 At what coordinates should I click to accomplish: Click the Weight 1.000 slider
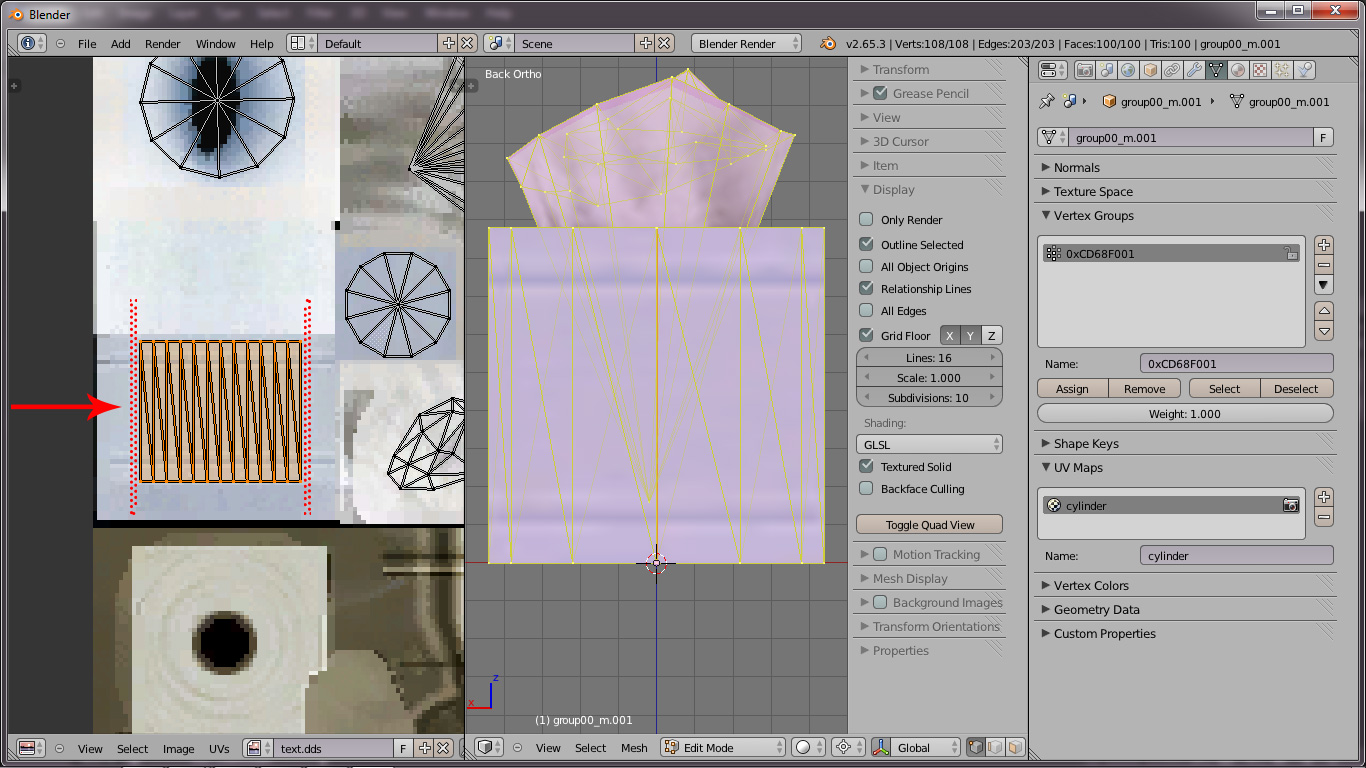pos(1185,414)
